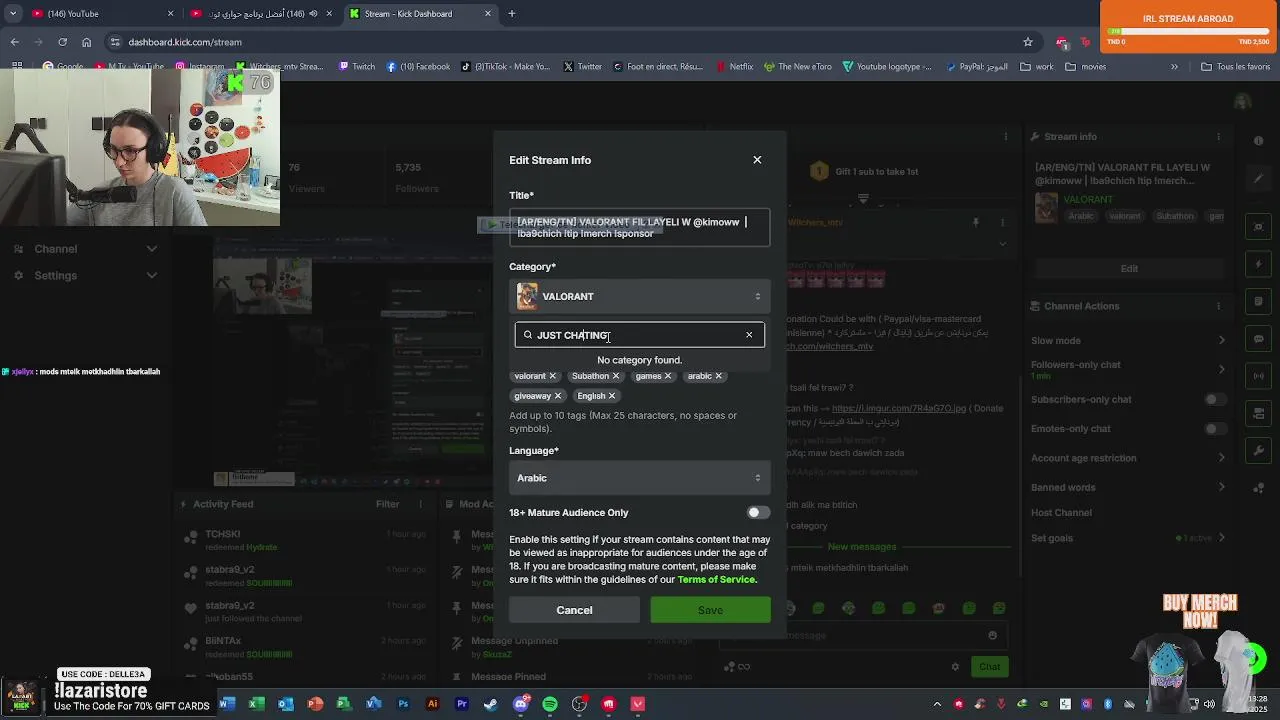Open Premiere Pro from the taskbar
Screen dimensions: 1280x720
[x=462, y=704]
